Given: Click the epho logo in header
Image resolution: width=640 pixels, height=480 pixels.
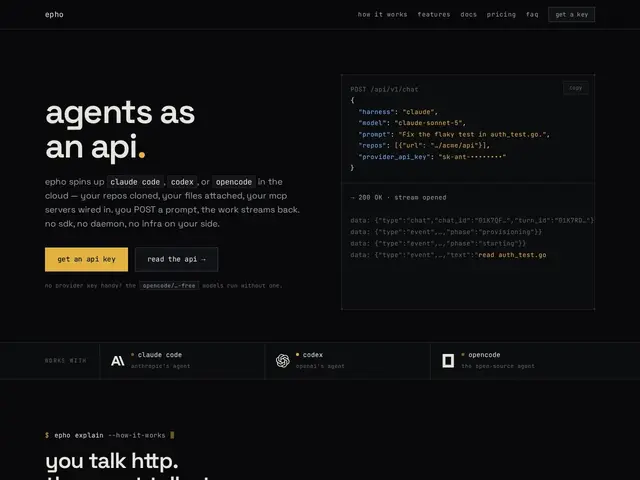Looking at the screenshot, I should coord(54,15).
